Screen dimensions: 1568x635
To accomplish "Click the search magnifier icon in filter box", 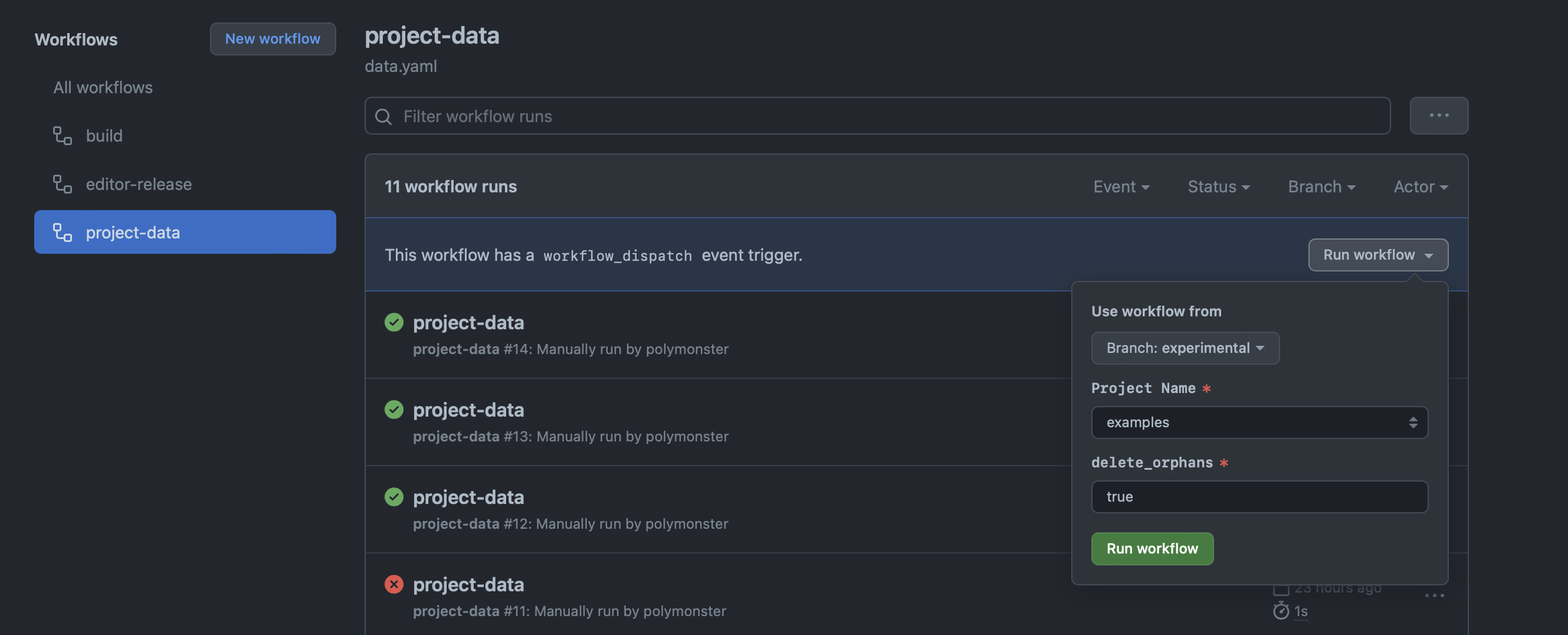I will [383, 116].
